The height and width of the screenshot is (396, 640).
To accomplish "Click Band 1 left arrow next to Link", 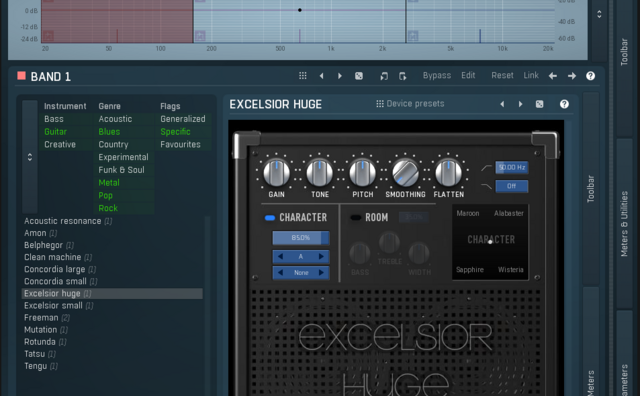I will [x=553, y=76].
